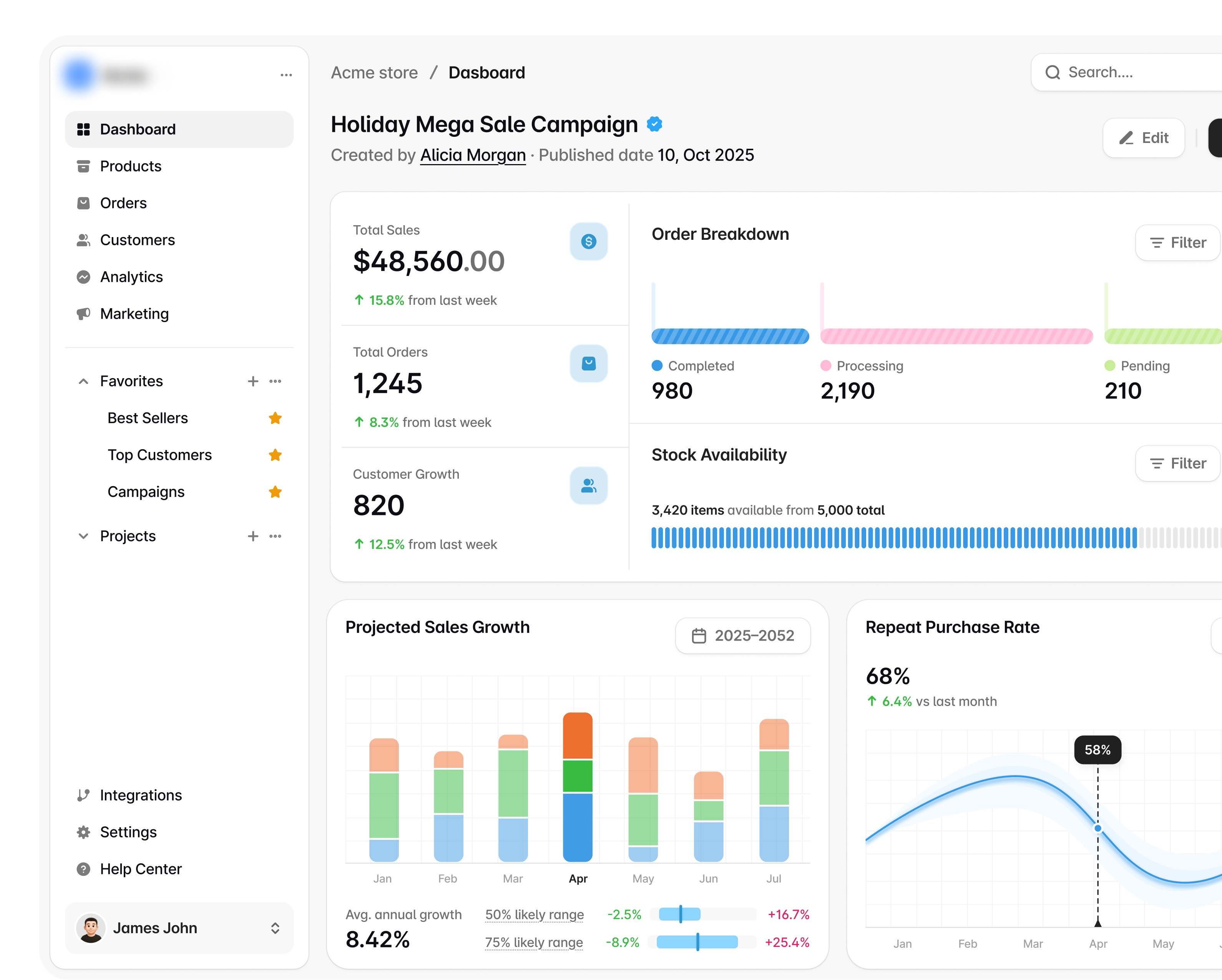Click the Total Sales dollar icon
The height and width of the screenshot is (980, 1222).
(588, 241)
